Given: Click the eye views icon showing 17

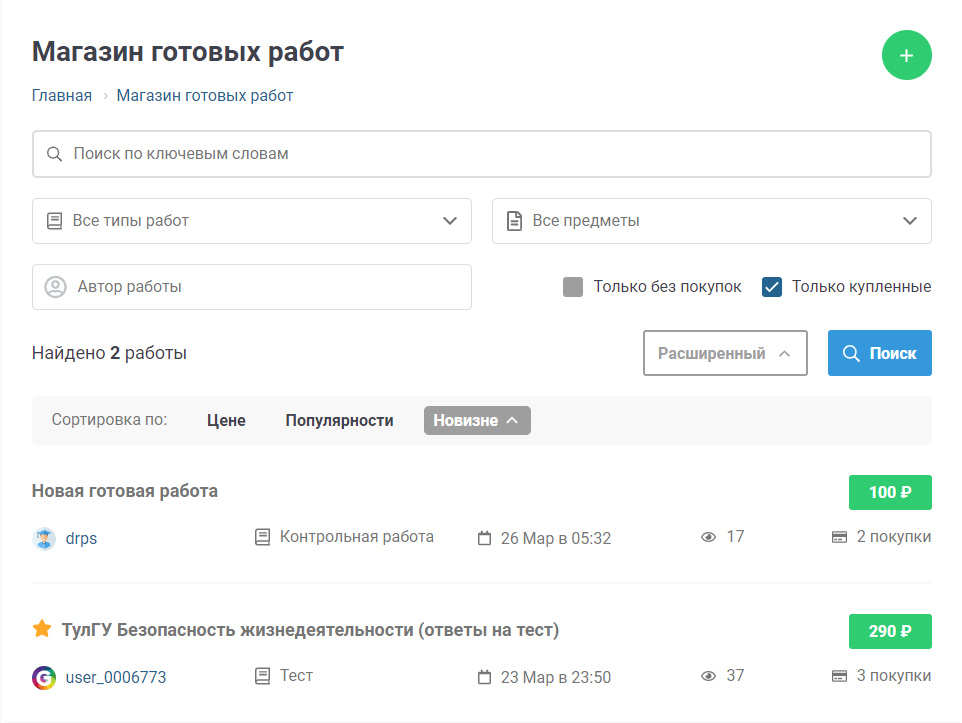Looking at the screenshot, I should tap(709, 537).
